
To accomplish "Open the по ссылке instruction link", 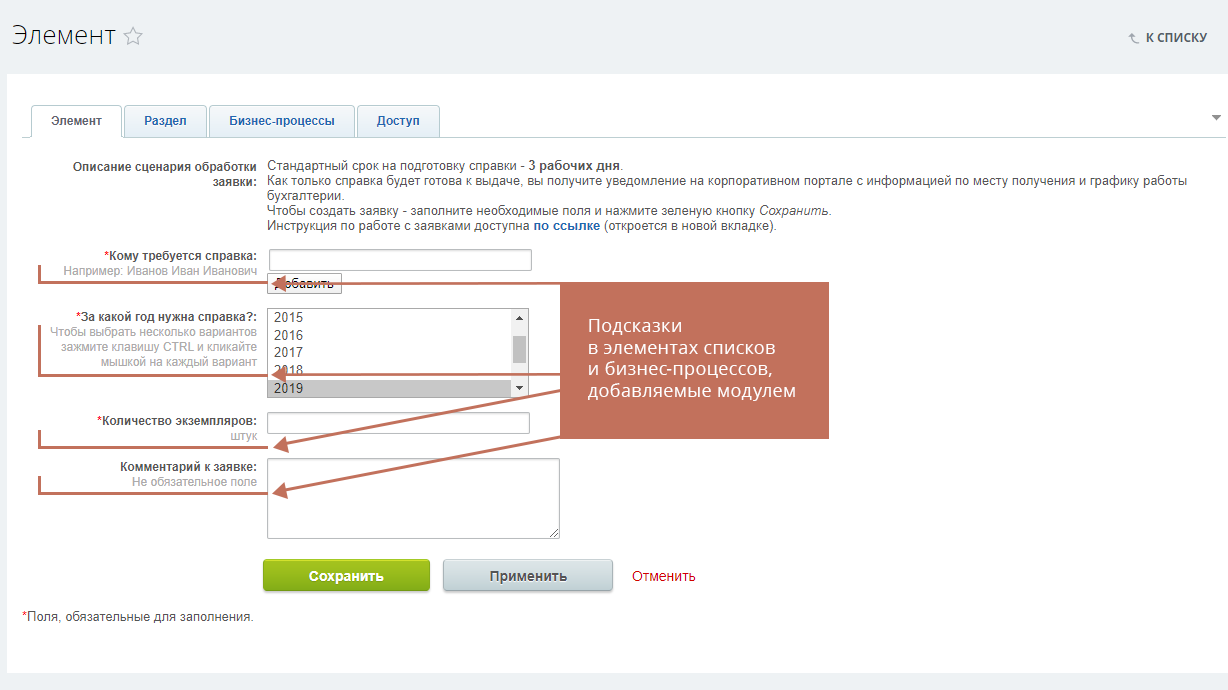I will (x=566, y=226).
